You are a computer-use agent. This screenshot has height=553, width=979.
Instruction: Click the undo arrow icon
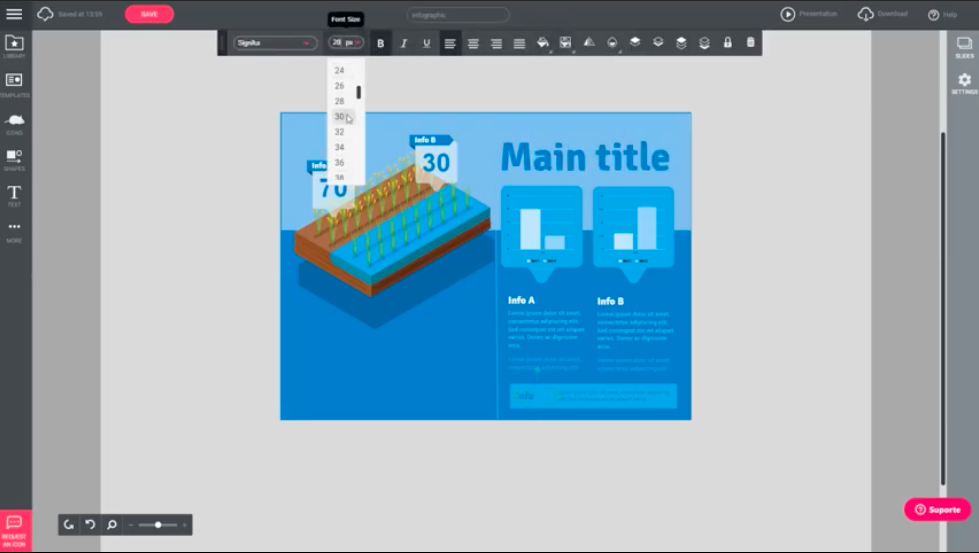point(90,524)
